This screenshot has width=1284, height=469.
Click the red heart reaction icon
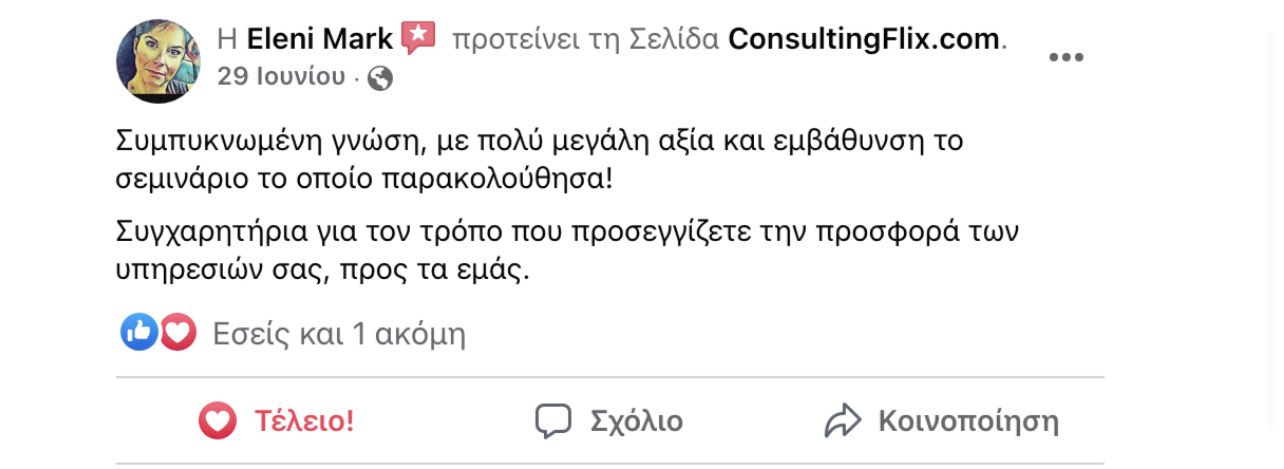(177, 333)
